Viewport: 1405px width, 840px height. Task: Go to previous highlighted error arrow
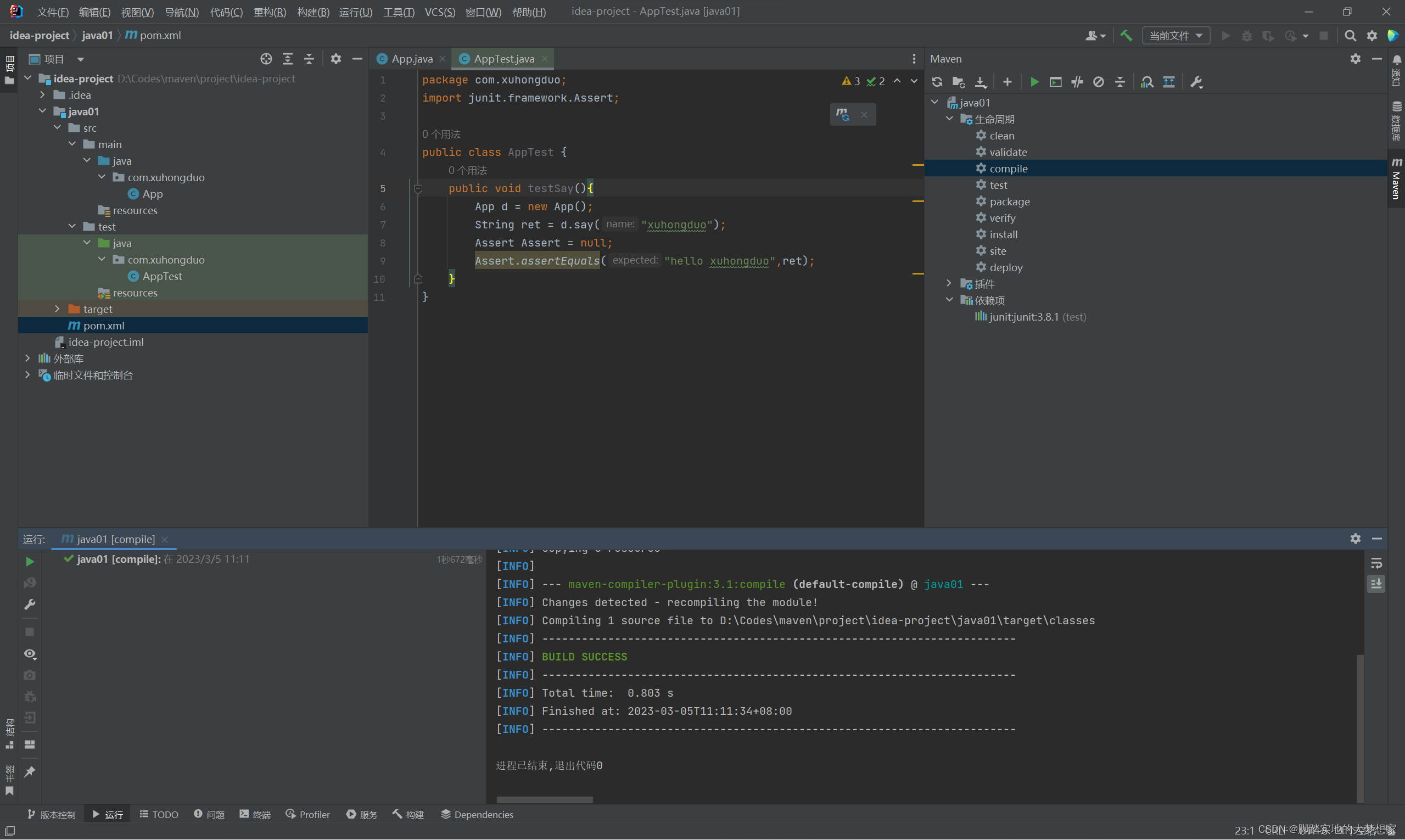(x=897, y=81)
